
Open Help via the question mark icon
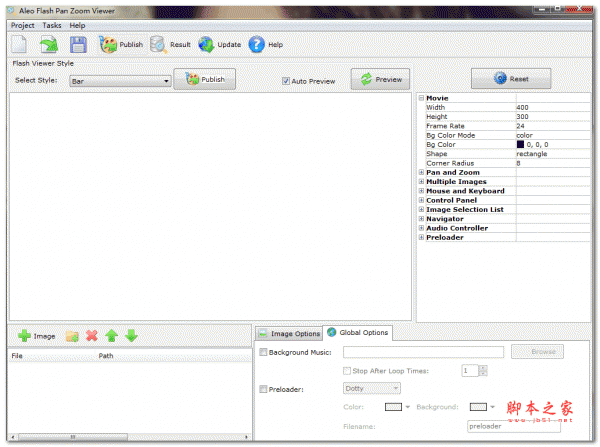(x=256, y=44)
